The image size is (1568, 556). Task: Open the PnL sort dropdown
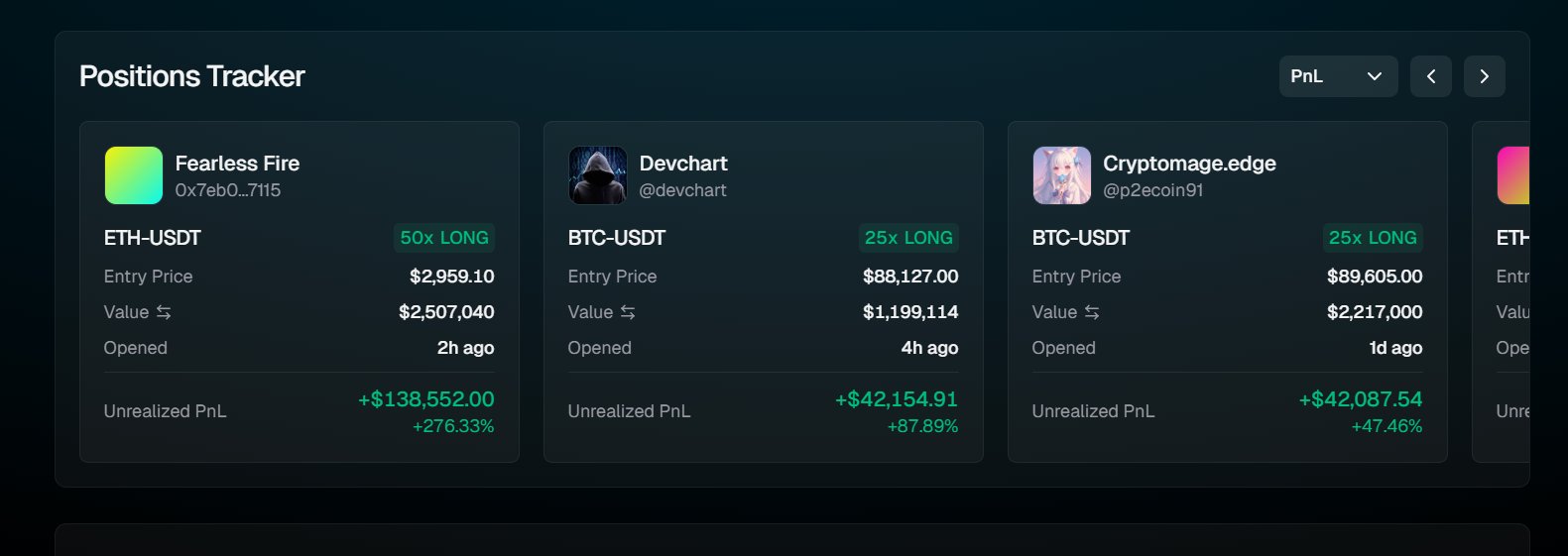(x=1337, y=76)
